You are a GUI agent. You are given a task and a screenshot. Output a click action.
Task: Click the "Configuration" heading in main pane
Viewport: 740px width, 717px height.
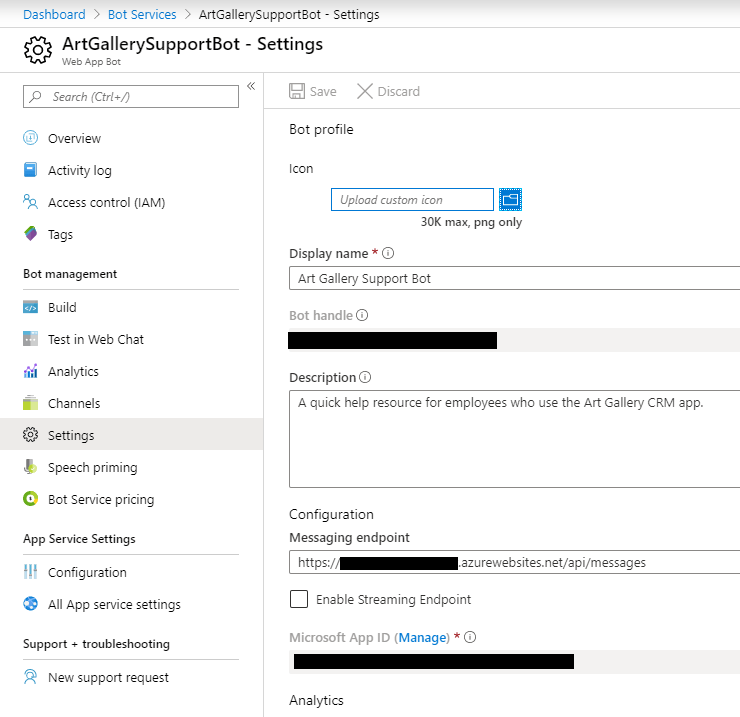click(331, 515)
